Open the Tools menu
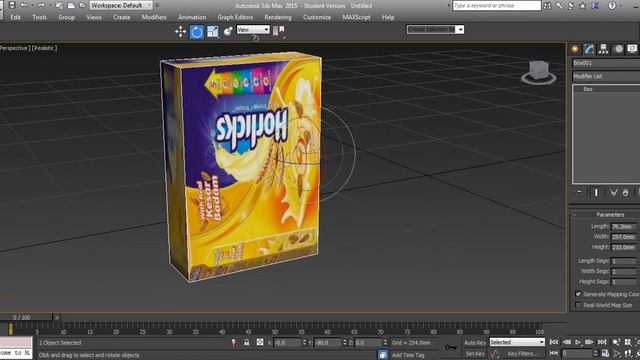 40,17
